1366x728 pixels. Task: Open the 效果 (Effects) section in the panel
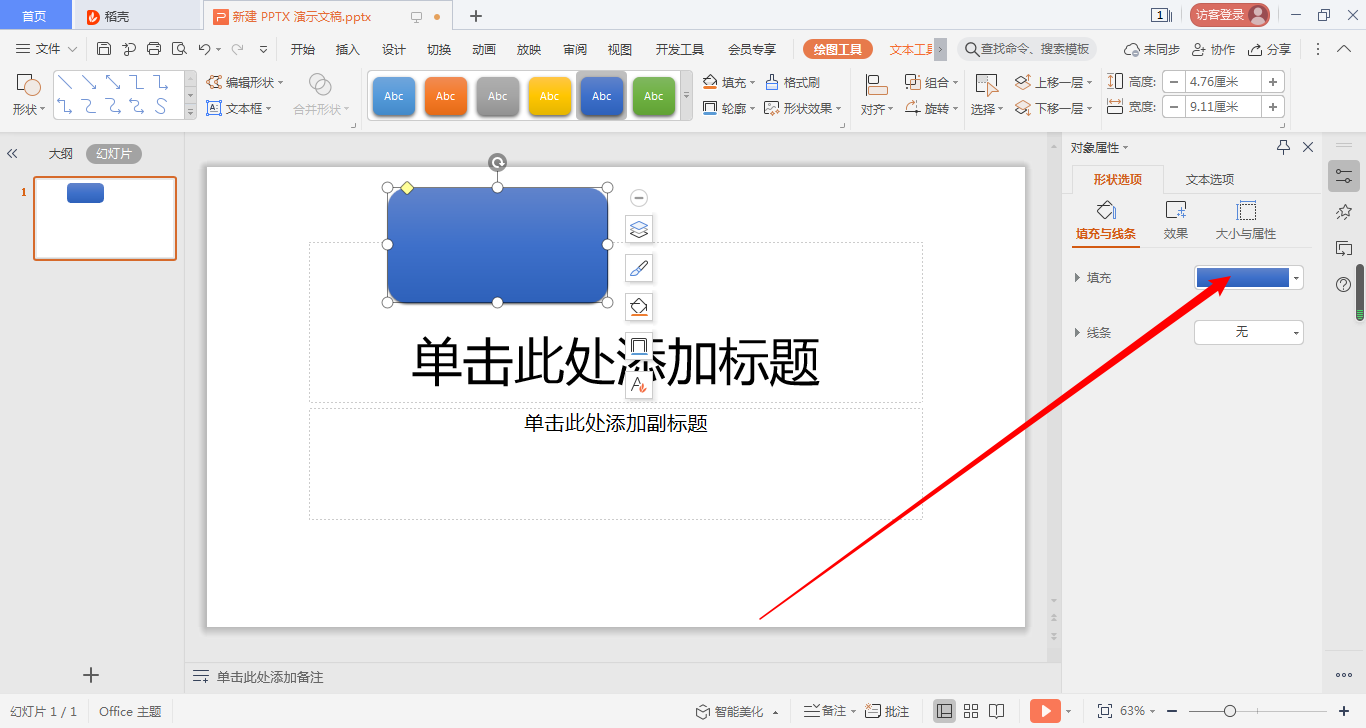click(1176, 221)
